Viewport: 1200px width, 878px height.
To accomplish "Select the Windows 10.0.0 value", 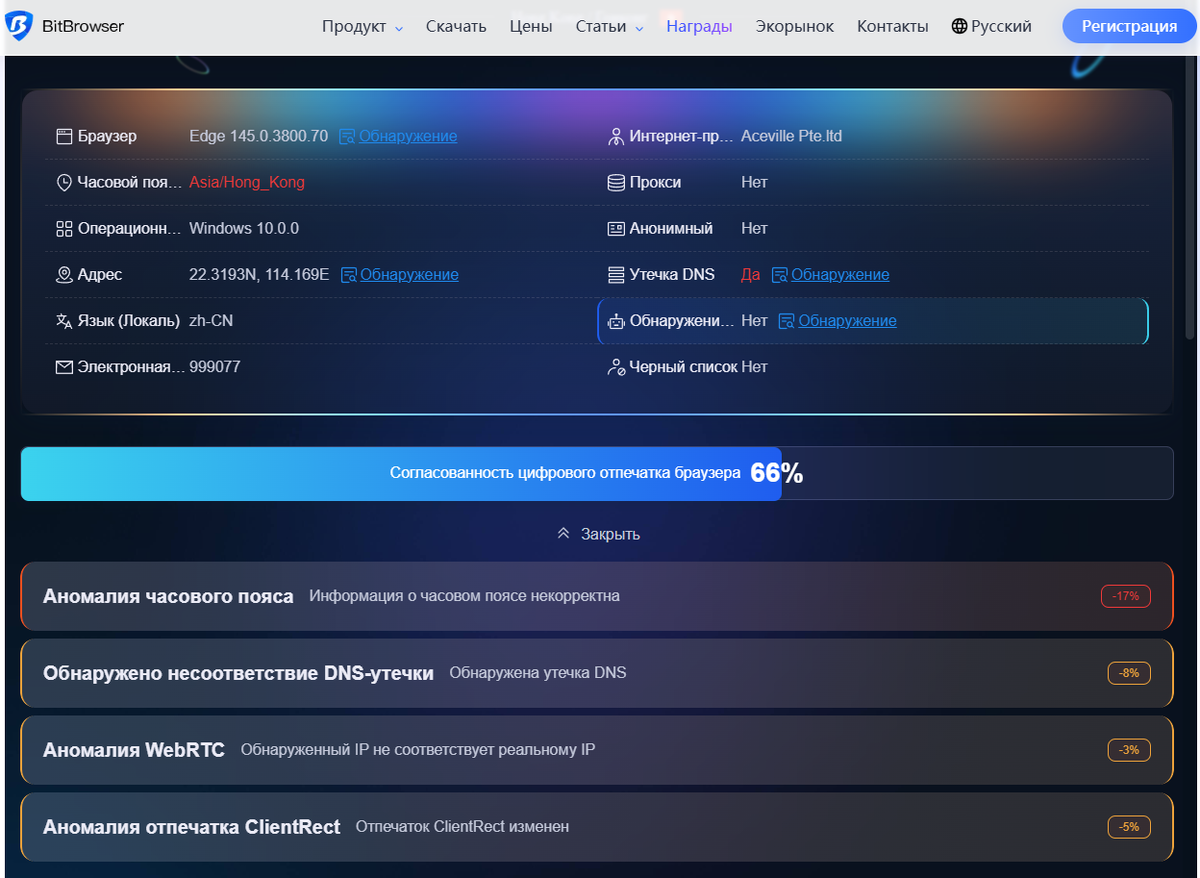I will [x=244, y=228].
